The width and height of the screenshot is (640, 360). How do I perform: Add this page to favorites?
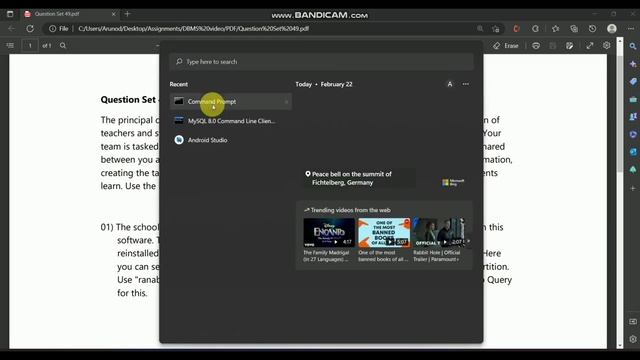coord(496,29)
